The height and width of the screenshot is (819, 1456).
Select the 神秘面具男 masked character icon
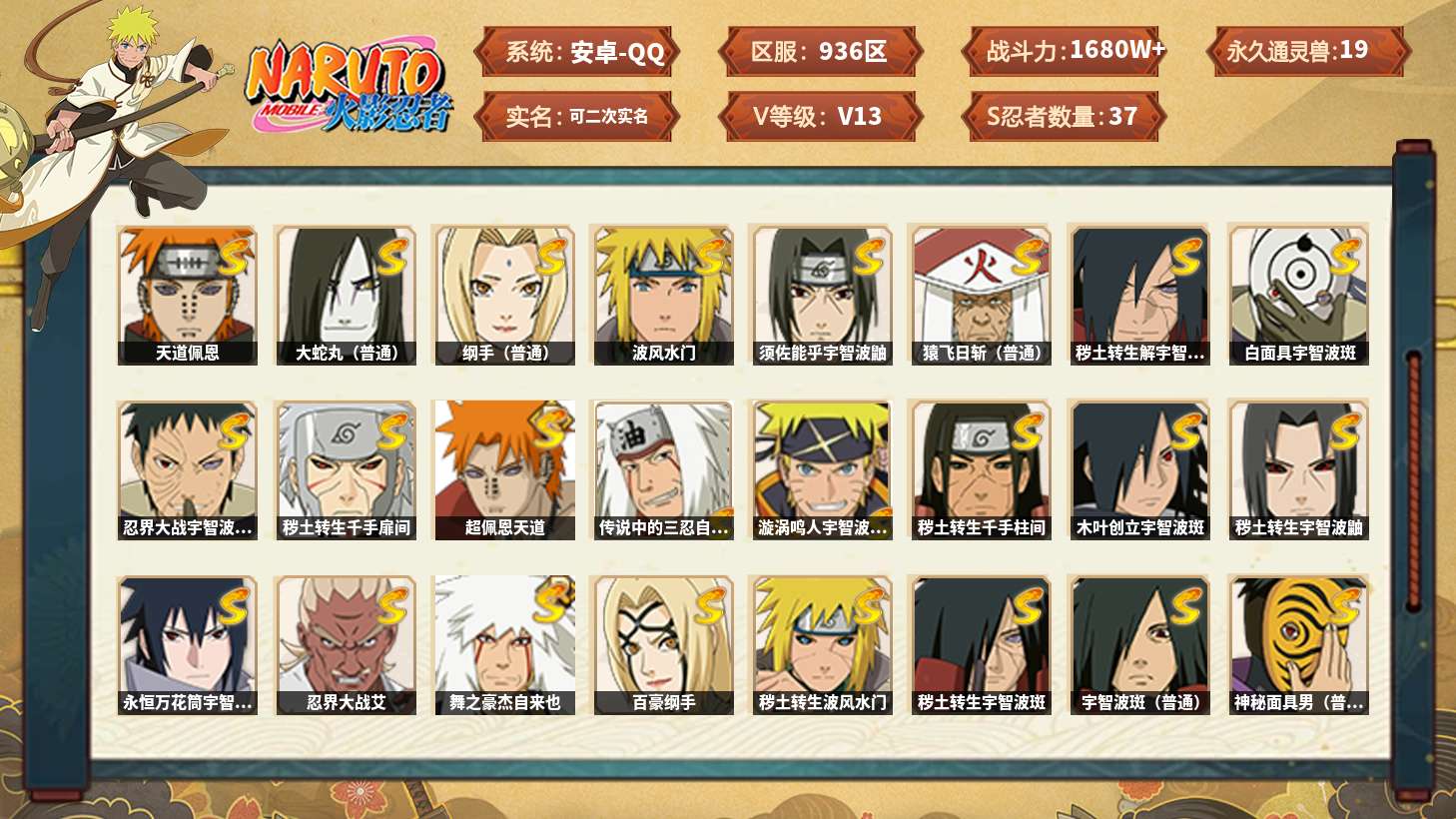[x=1298, y=645]
